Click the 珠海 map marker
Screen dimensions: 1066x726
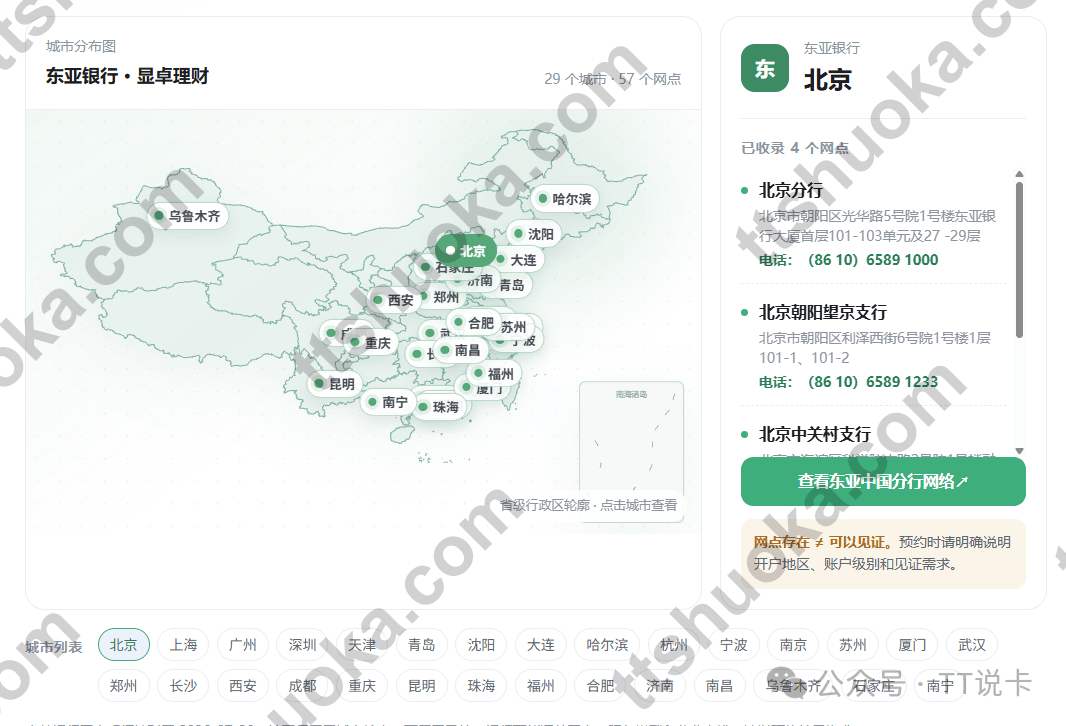[439, 407]
